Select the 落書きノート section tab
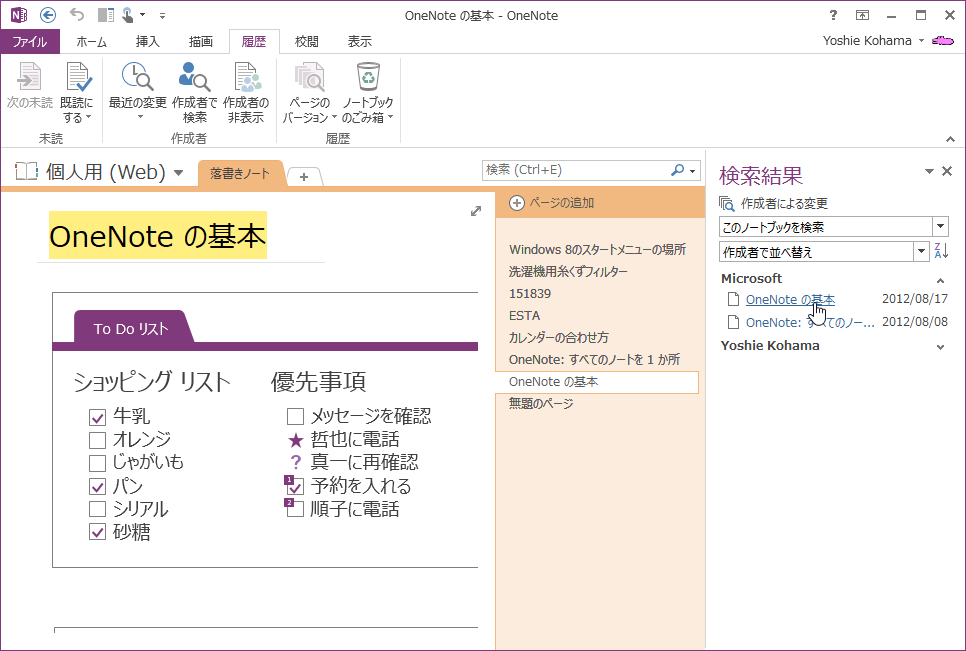 [x=240, y=173]
